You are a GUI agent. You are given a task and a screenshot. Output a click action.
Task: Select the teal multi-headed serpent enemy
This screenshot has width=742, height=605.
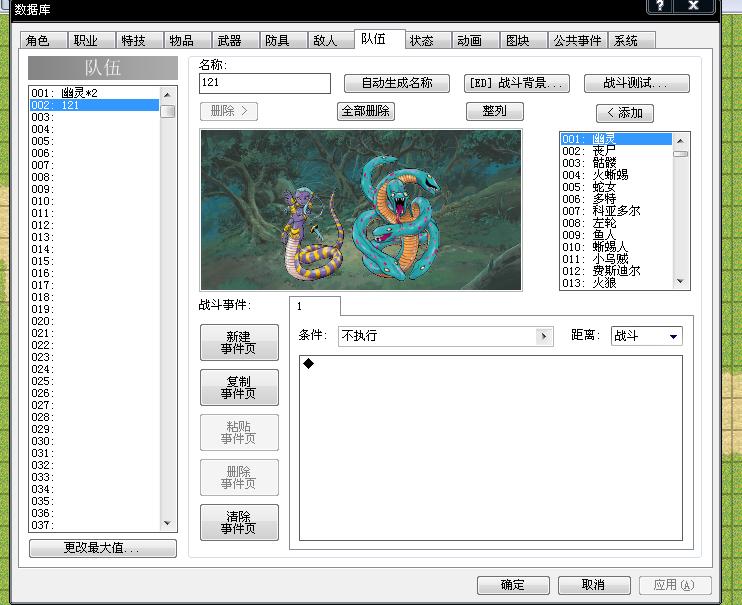397,218
